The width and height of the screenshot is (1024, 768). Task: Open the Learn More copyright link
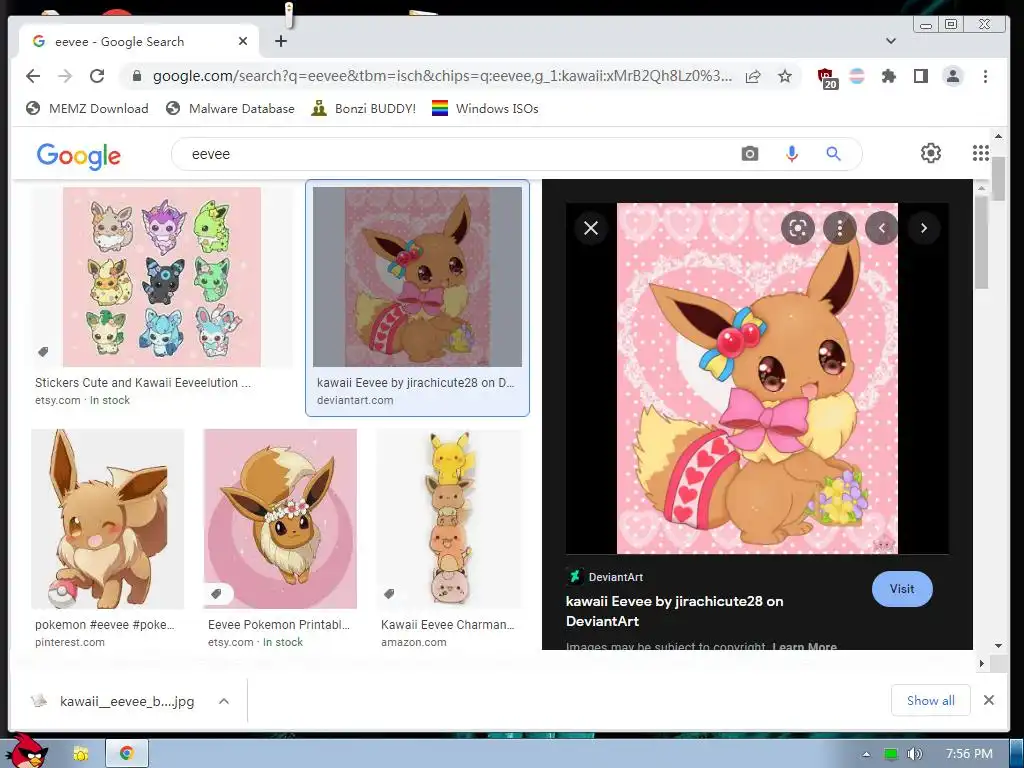pos(805,647)
